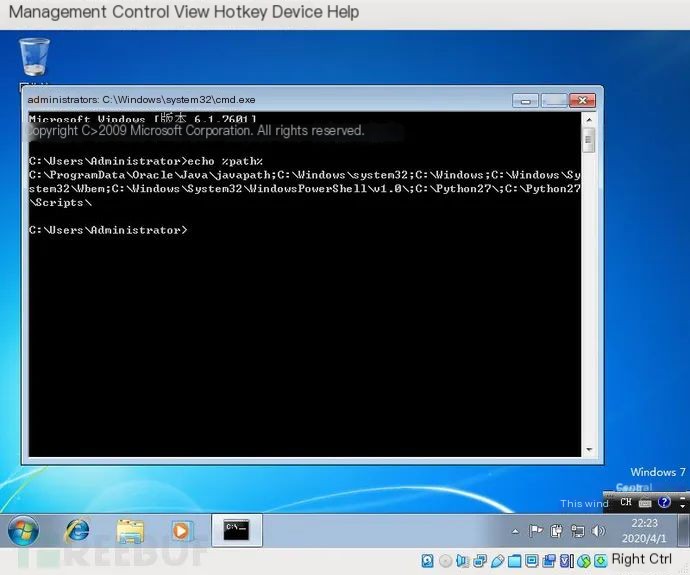This screenshot has width=690, height=575.
Task: Click the Copyright 2009 Microsoft line
Action: 196,131
